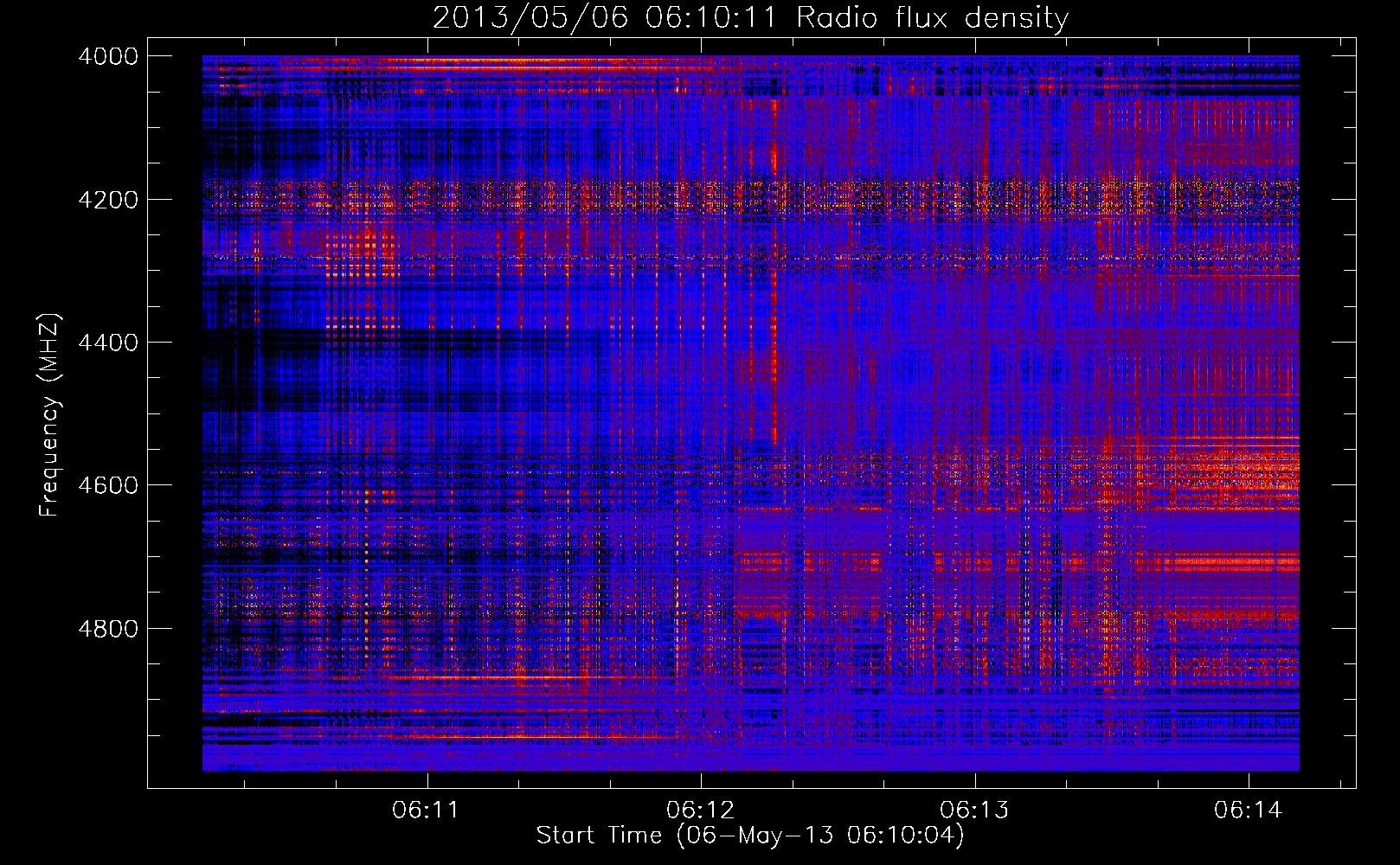Select the 4200 frequency tick label
This screenshot has width=1400, height=865.
pos(108,199)
